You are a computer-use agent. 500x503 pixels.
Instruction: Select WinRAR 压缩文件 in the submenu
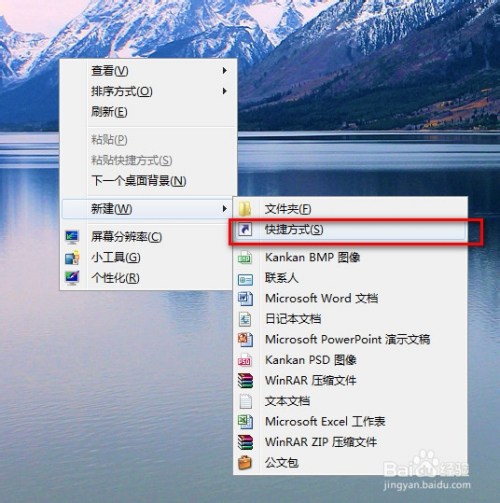(350, 380)
